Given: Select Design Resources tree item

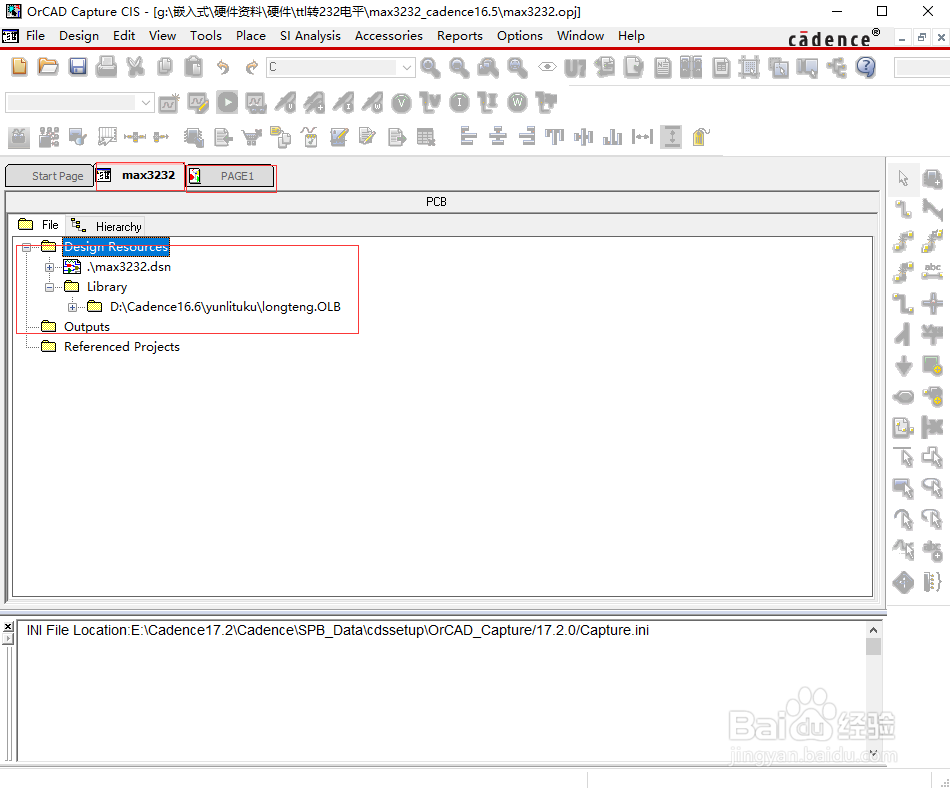Looking at the screenshot, I should (116, 247).
